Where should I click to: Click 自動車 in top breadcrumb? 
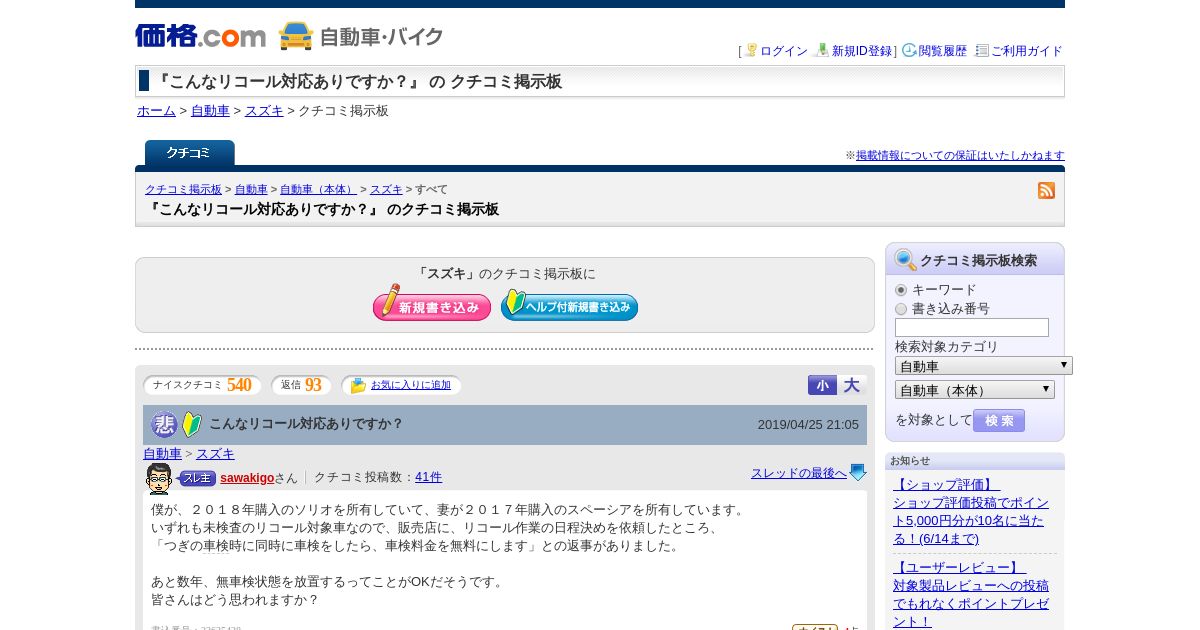tap(210, 111)
